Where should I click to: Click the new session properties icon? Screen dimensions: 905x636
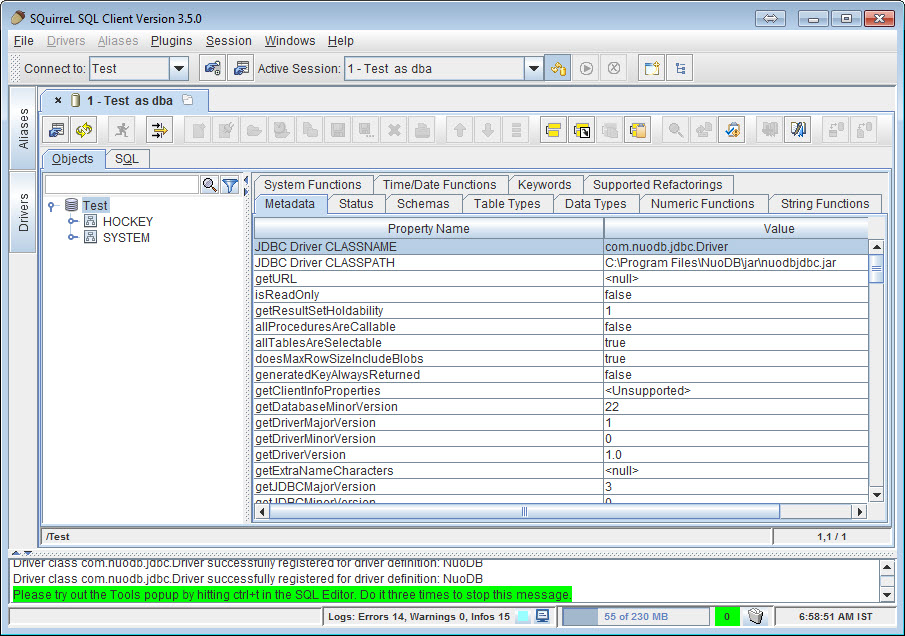[241, 69]
